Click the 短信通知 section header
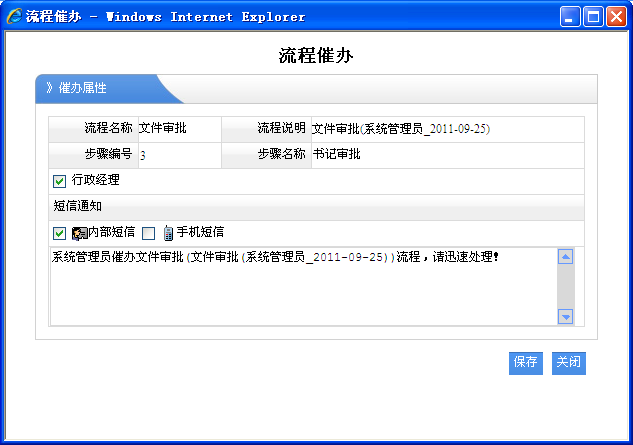Viewport: 633px width, 445px height. [77, 206]
